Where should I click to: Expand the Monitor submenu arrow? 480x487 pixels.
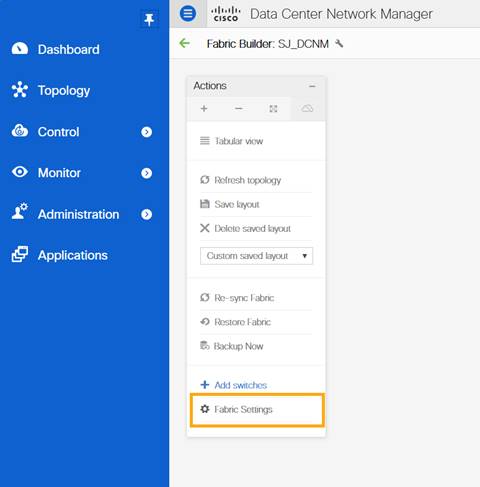(146, 173)
